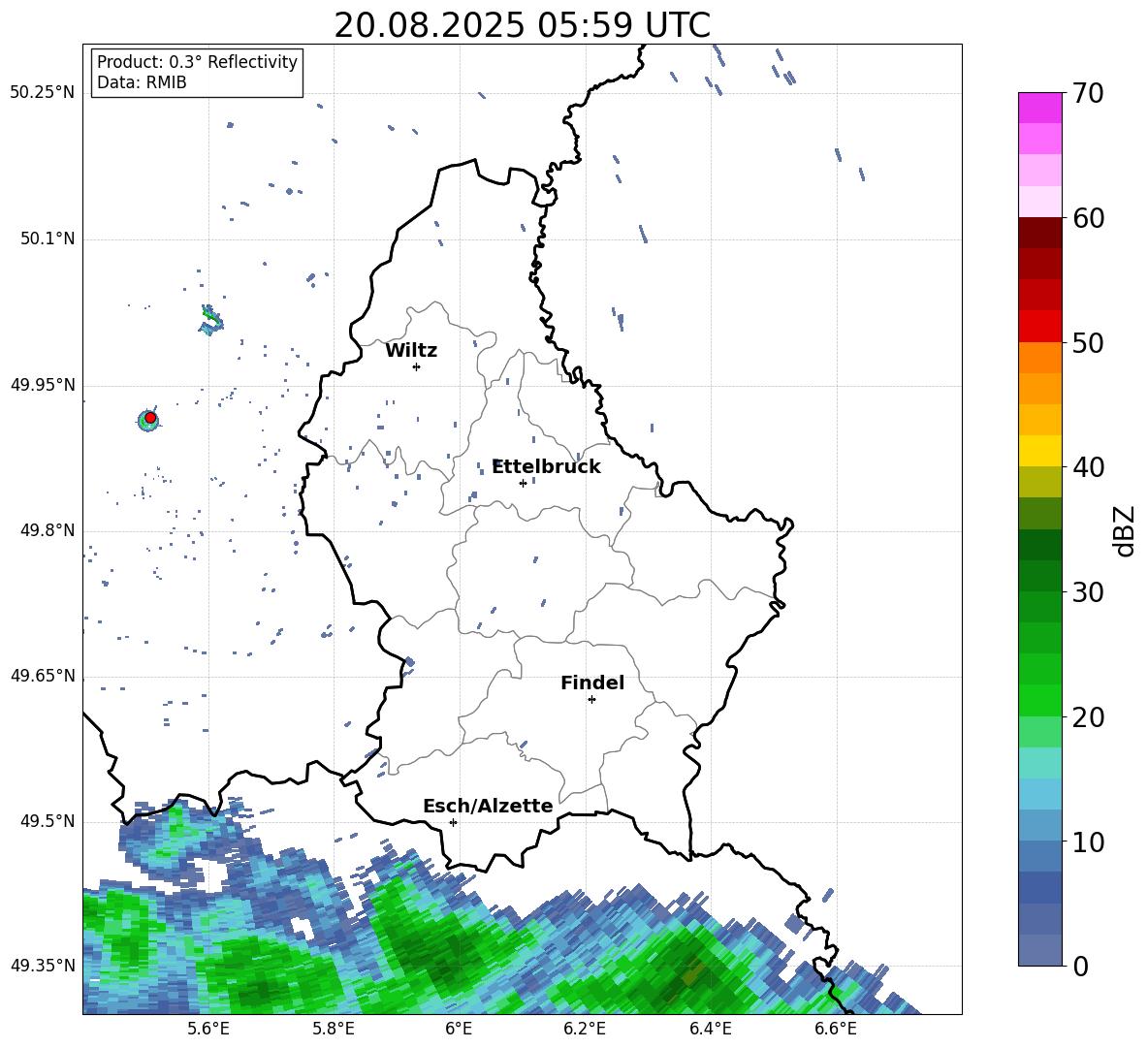The height and width of the screenshot is (1048, 1148).
Task: Click the dBZ colorbar unit label
Action: [1125, 530]
